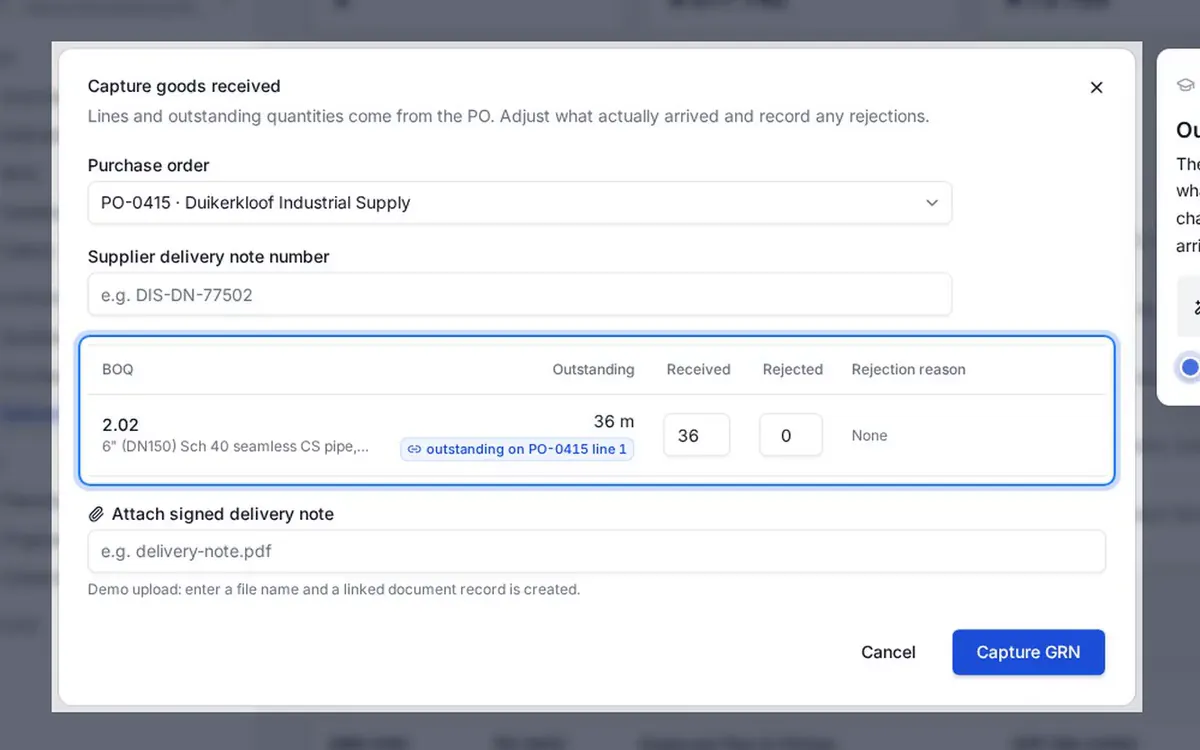This screenshot has height=750, width=1200.
Task: Click the Capture goods received title
Action: [184, 86]
